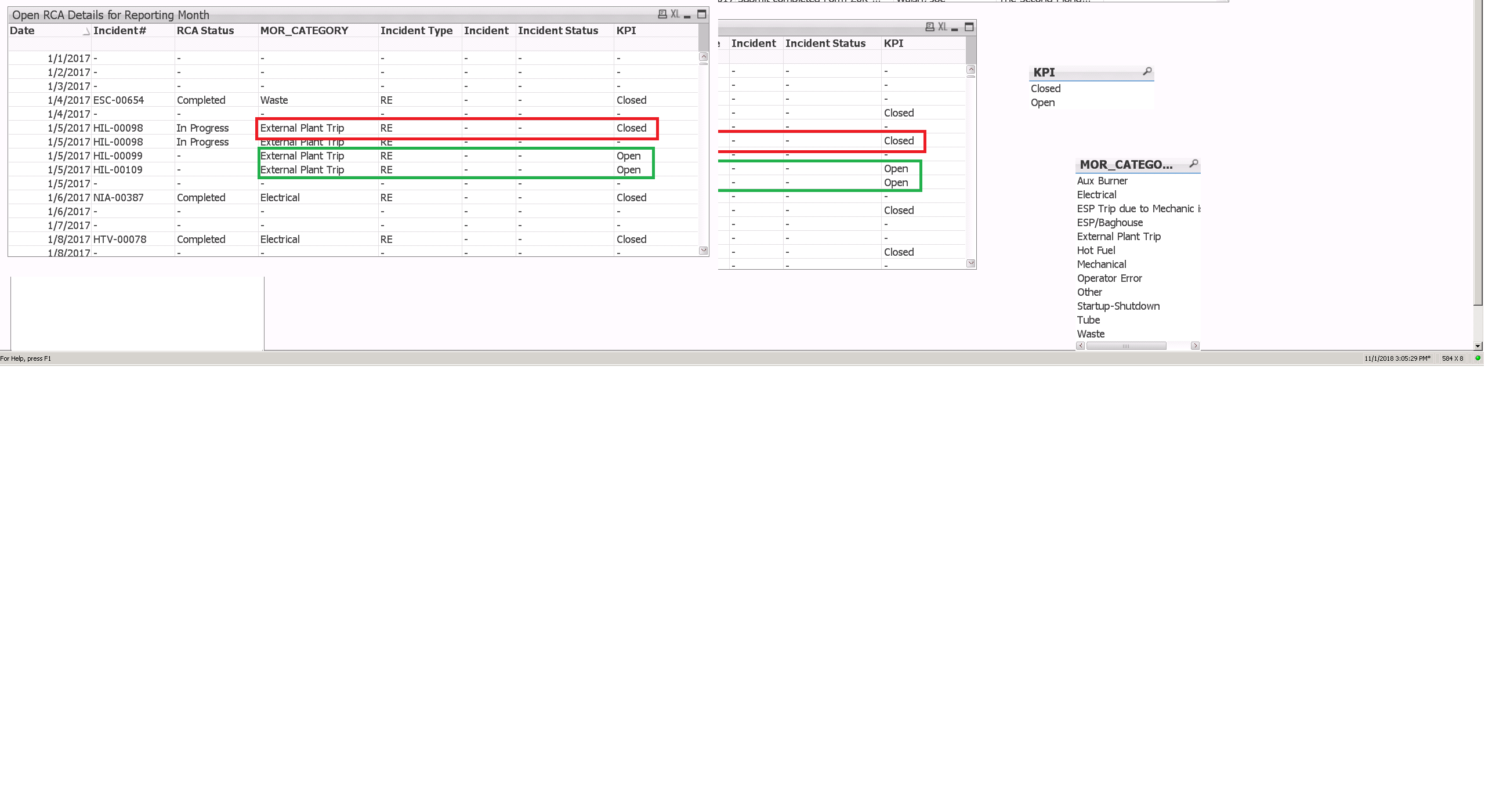Send second table to Excel via XL icon
This screenshot has height=812, width=1485.
coord(943,27)
